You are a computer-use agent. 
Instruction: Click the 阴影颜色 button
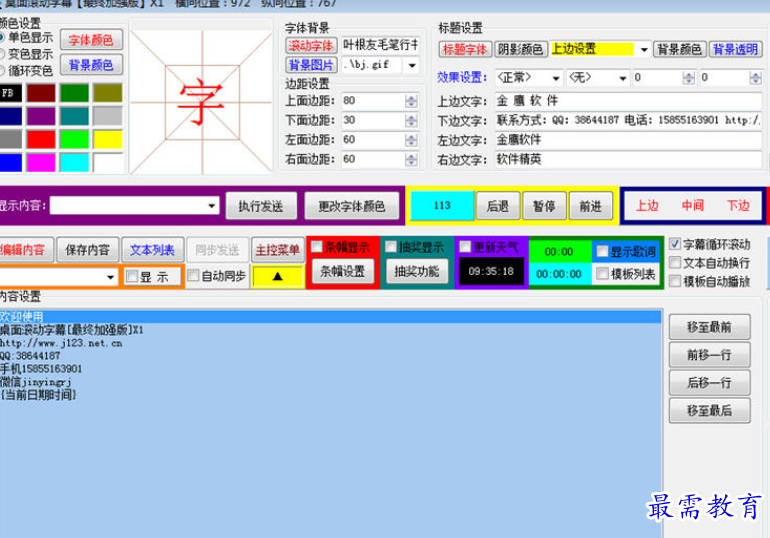pyautogui.click(x=521, y=49)
